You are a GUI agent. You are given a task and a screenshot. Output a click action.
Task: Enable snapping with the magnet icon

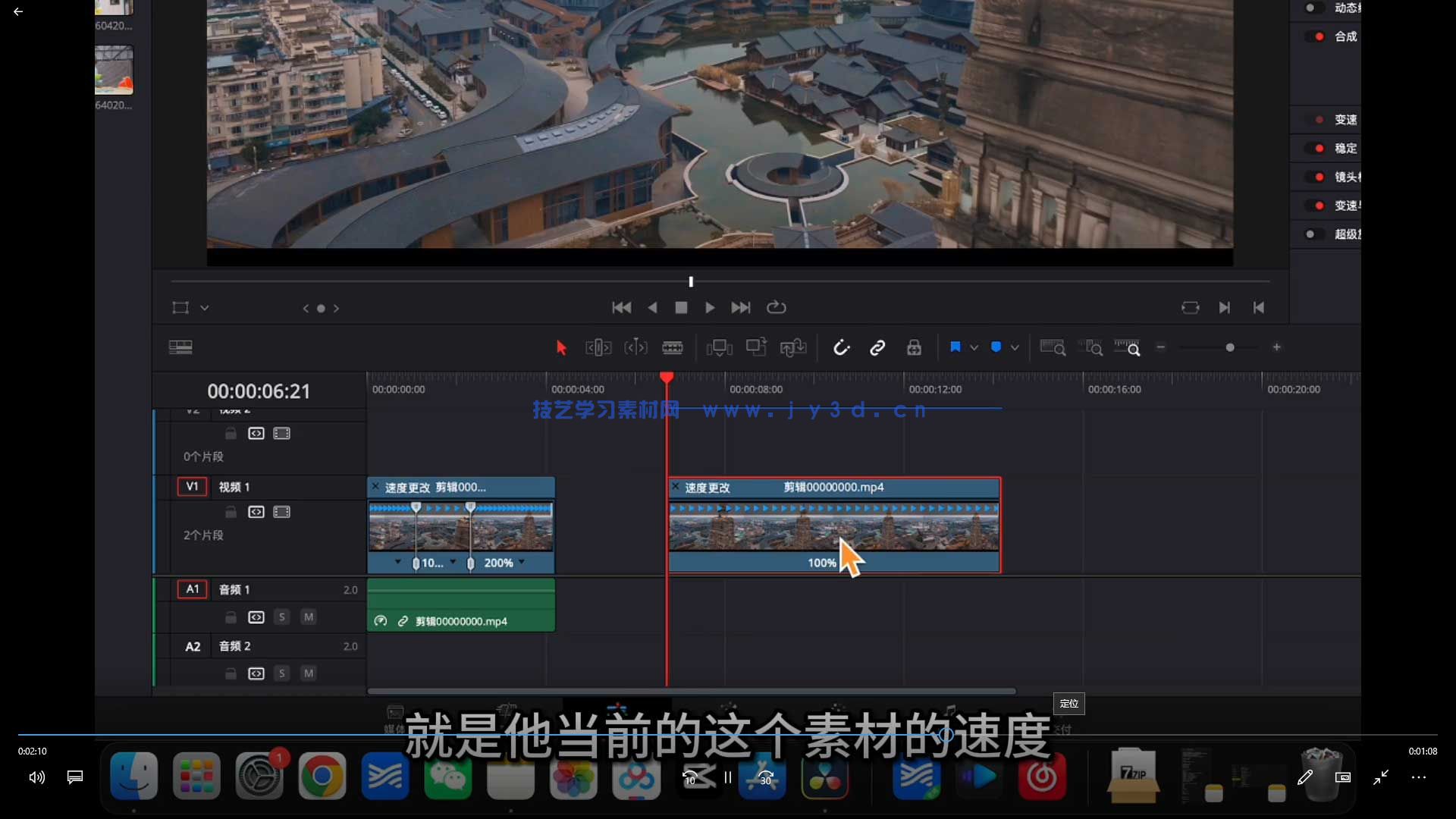[x=842, y=347]
